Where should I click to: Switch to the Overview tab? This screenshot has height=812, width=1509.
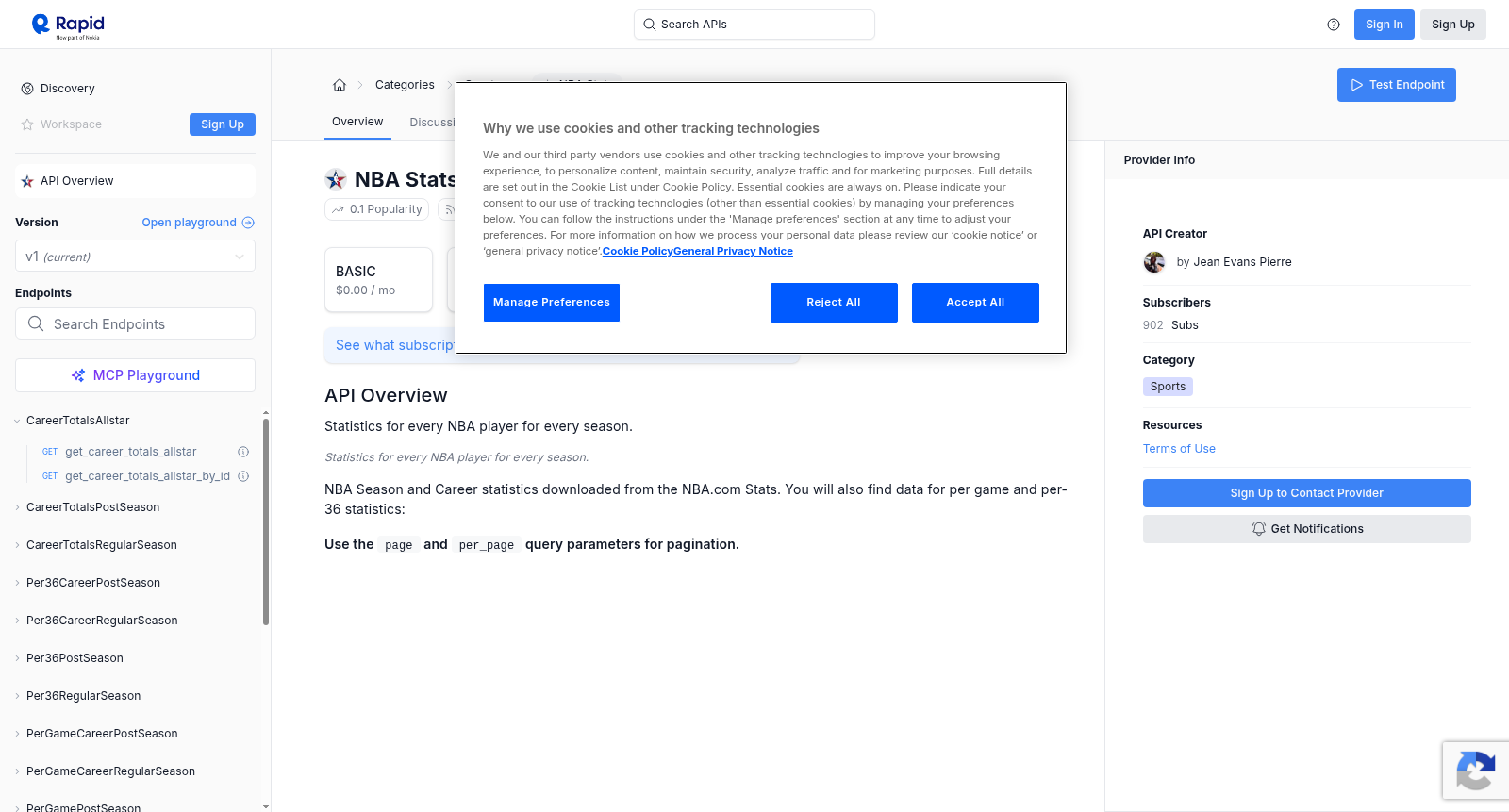[x=357, y=122]
